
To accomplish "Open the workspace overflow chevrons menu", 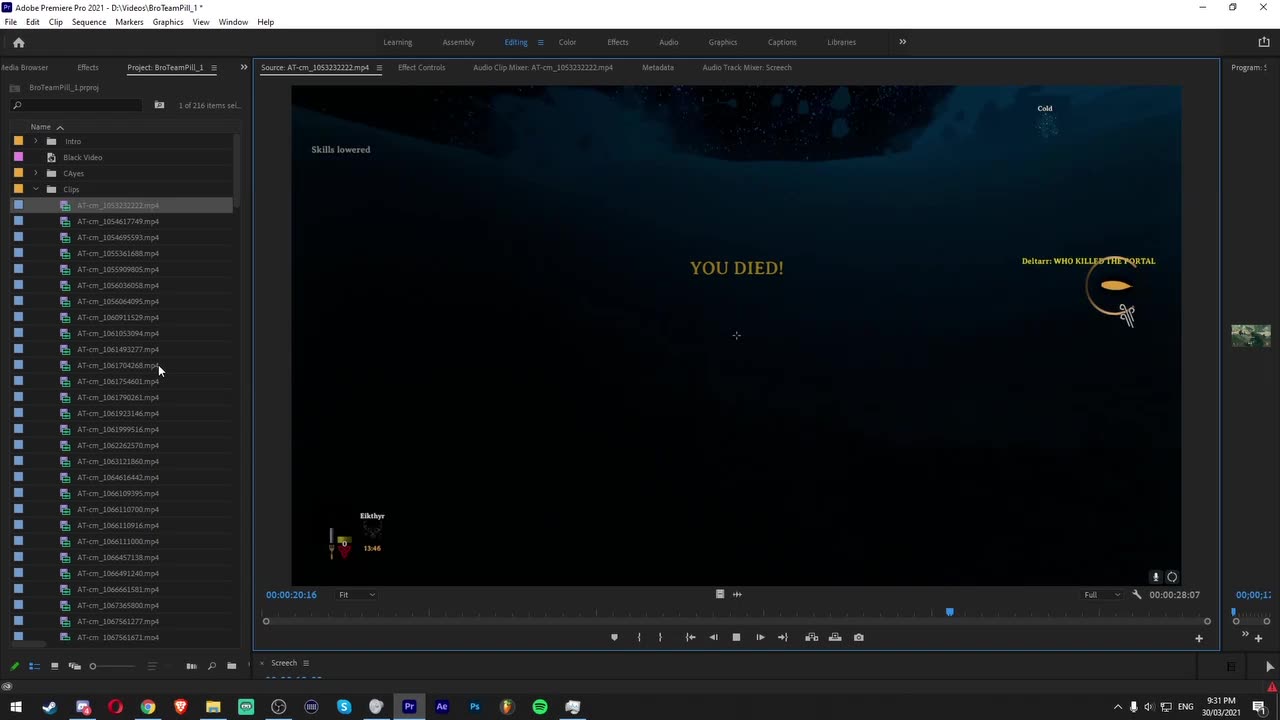I will 902,42.
